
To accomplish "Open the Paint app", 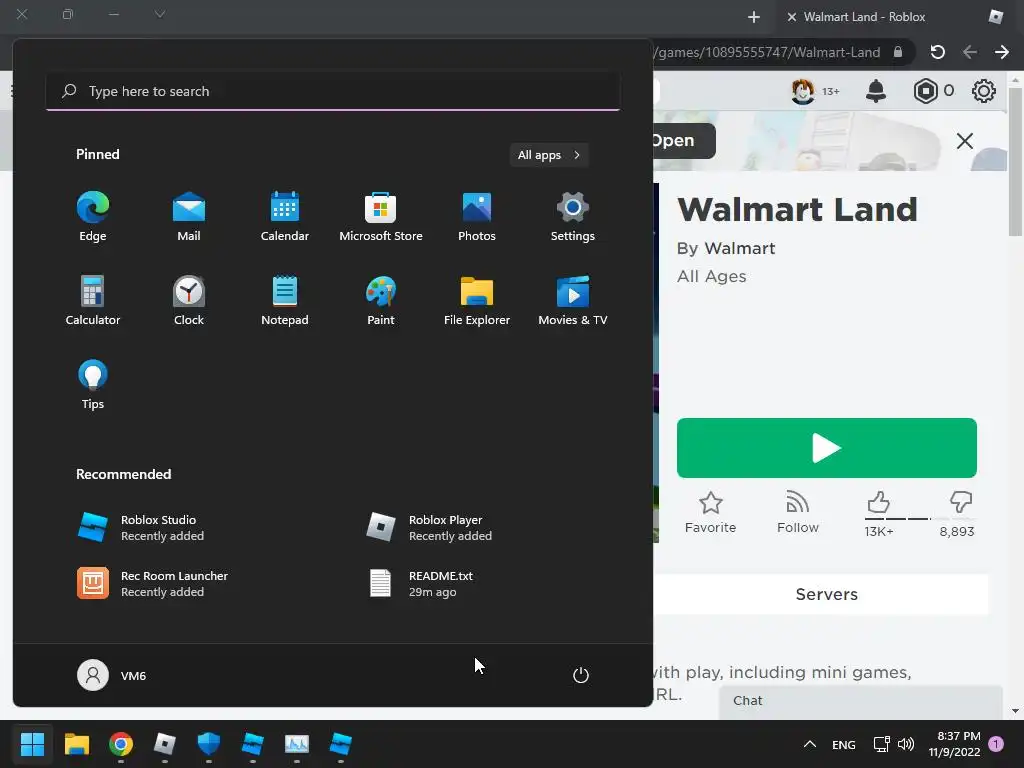I will click(381, 300).
